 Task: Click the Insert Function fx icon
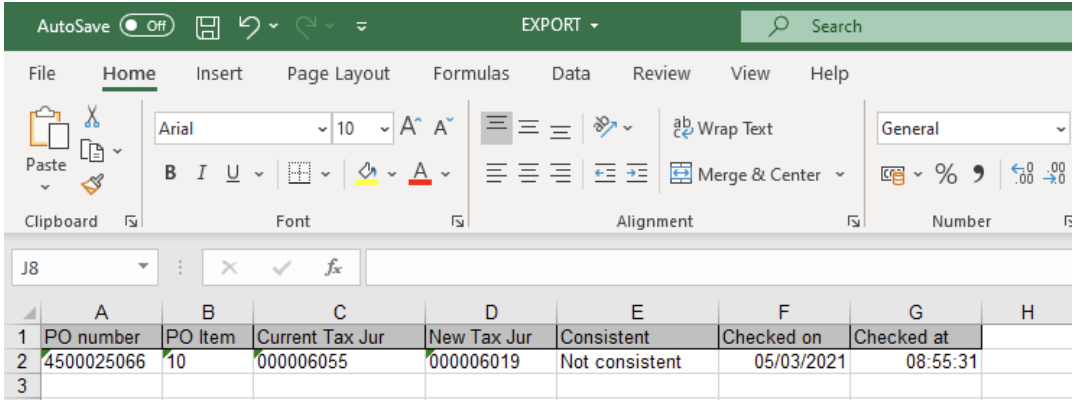point(335,267)
